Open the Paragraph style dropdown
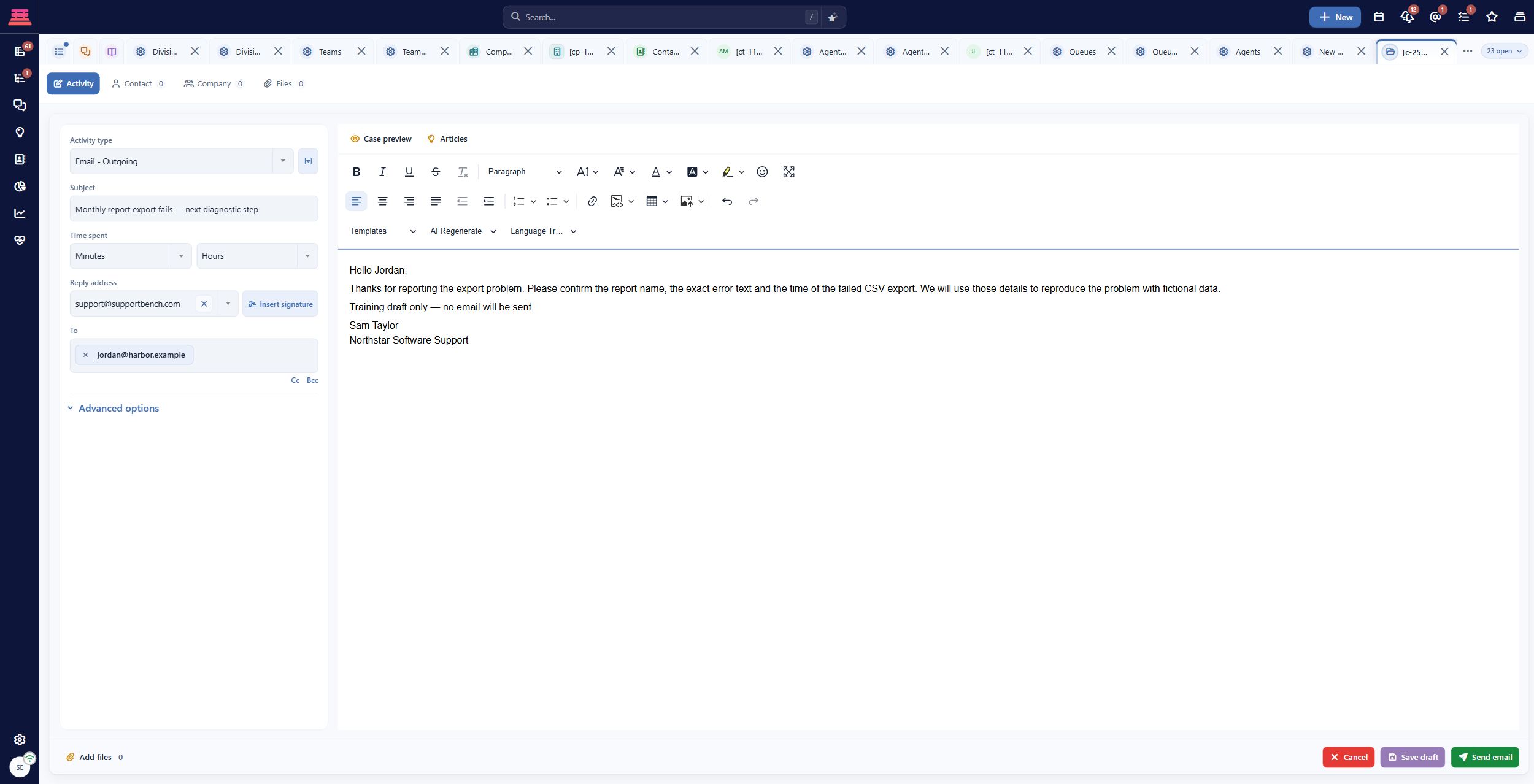 [525, 172]
